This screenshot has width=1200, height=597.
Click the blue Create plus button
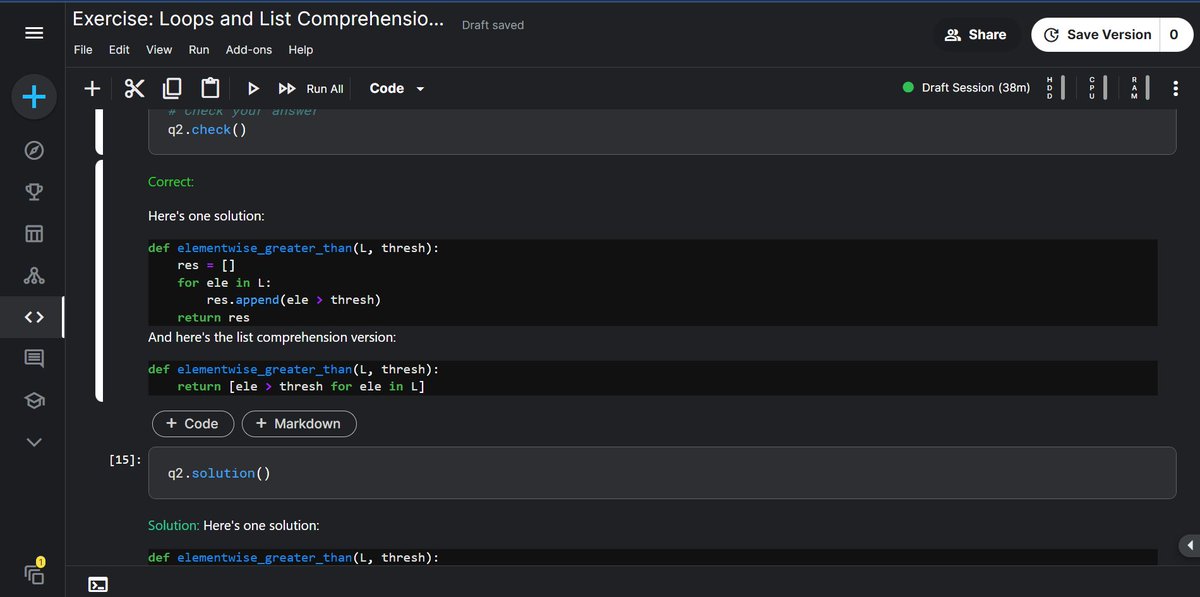click(x=33, y=97)
